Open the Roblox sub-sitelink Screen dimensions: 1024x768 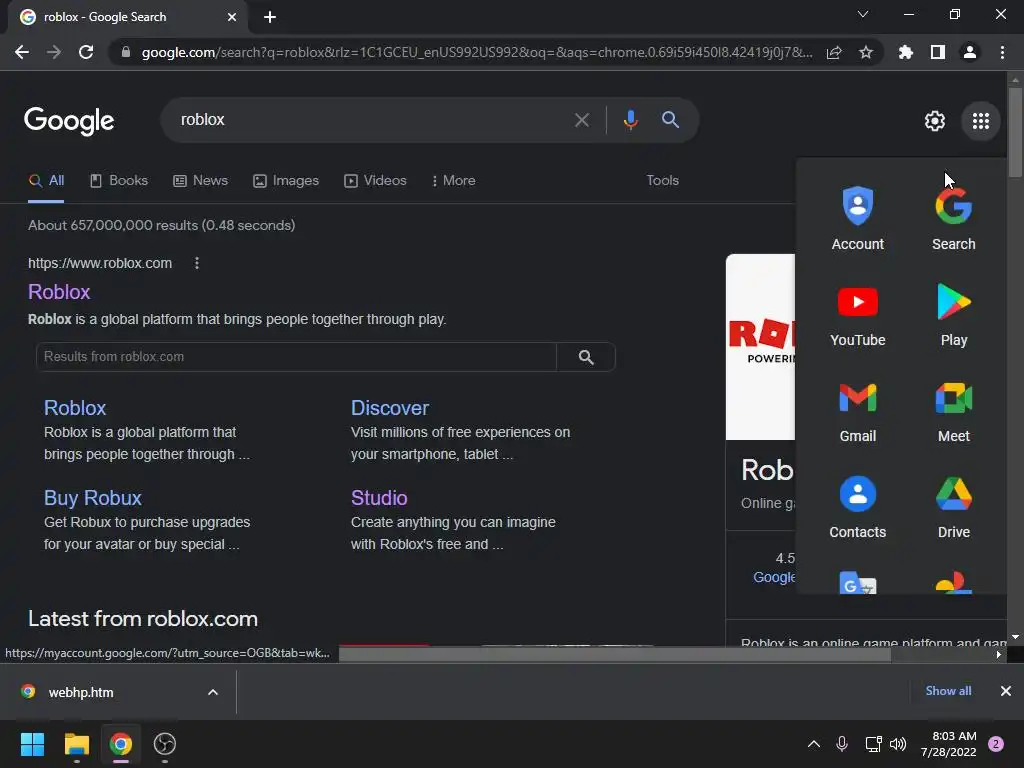click(x=75, y=408)
